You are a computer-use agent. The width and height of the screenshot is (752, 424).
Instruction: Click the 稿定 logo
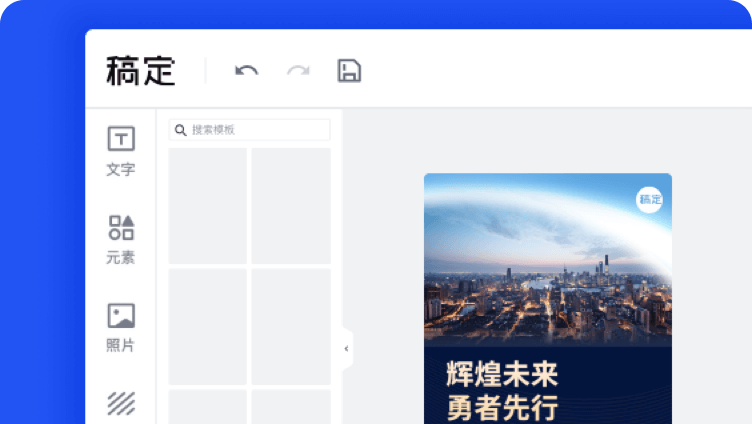coord(141,71)
